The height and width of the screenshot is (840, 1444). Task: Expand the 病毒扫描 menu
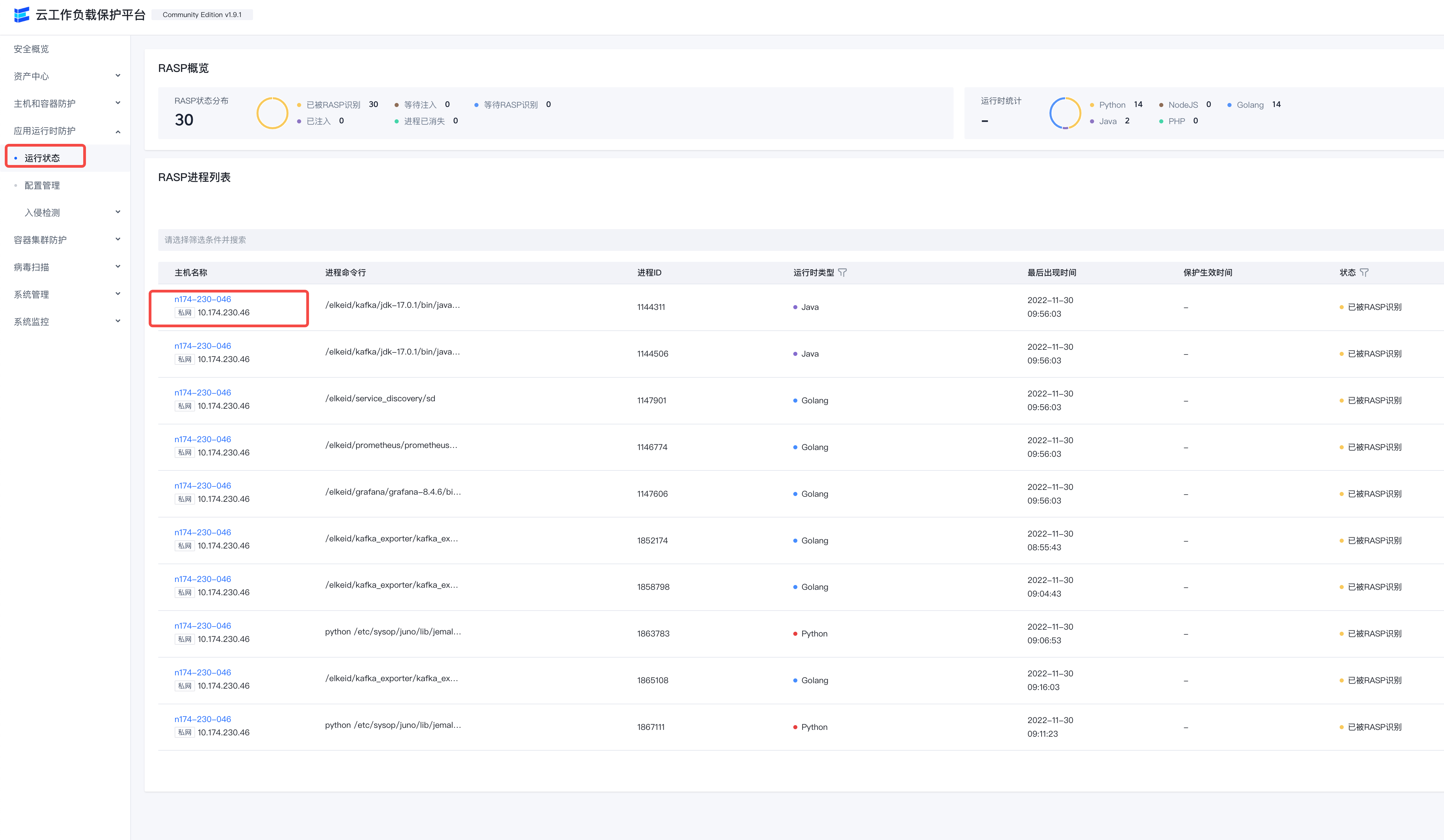(x=65, y=267)
